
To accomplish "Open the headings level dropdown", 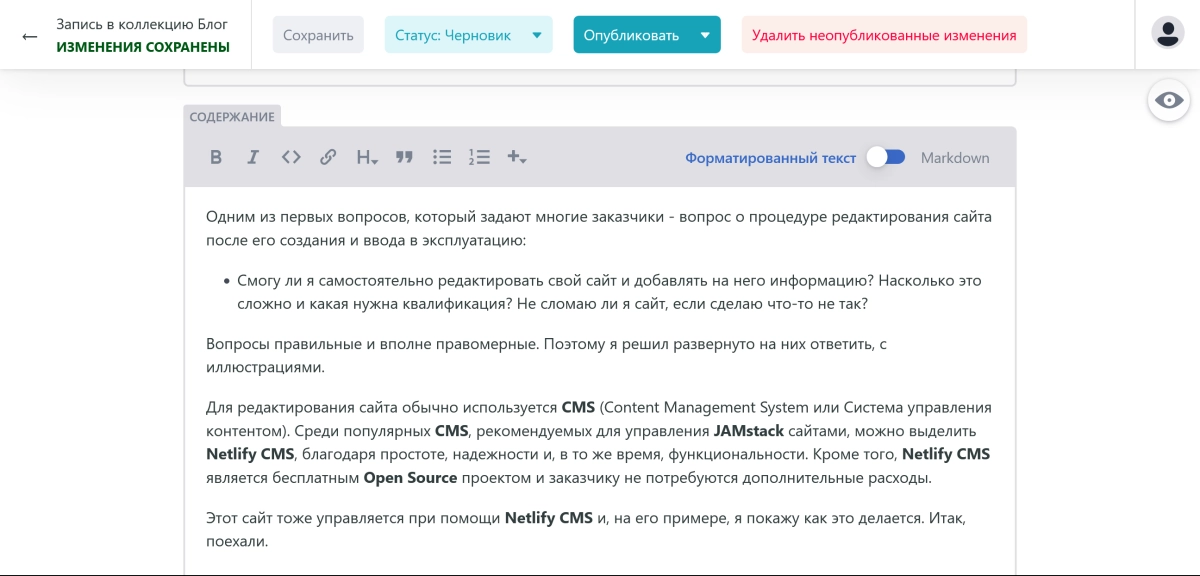I will 367,157.
